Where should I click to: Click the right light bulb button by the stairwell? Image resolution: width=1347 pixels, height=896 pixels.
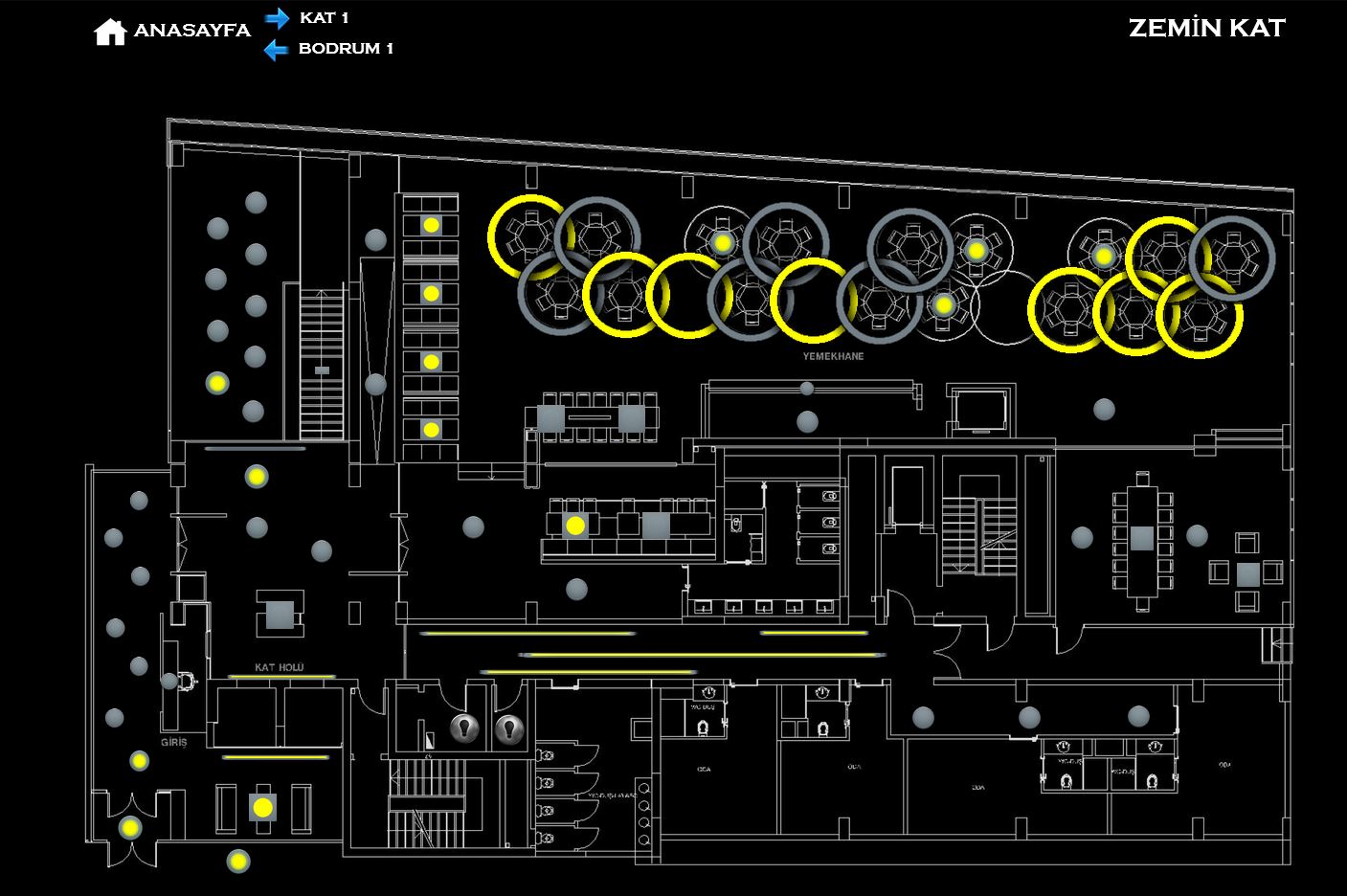[509, 729]
